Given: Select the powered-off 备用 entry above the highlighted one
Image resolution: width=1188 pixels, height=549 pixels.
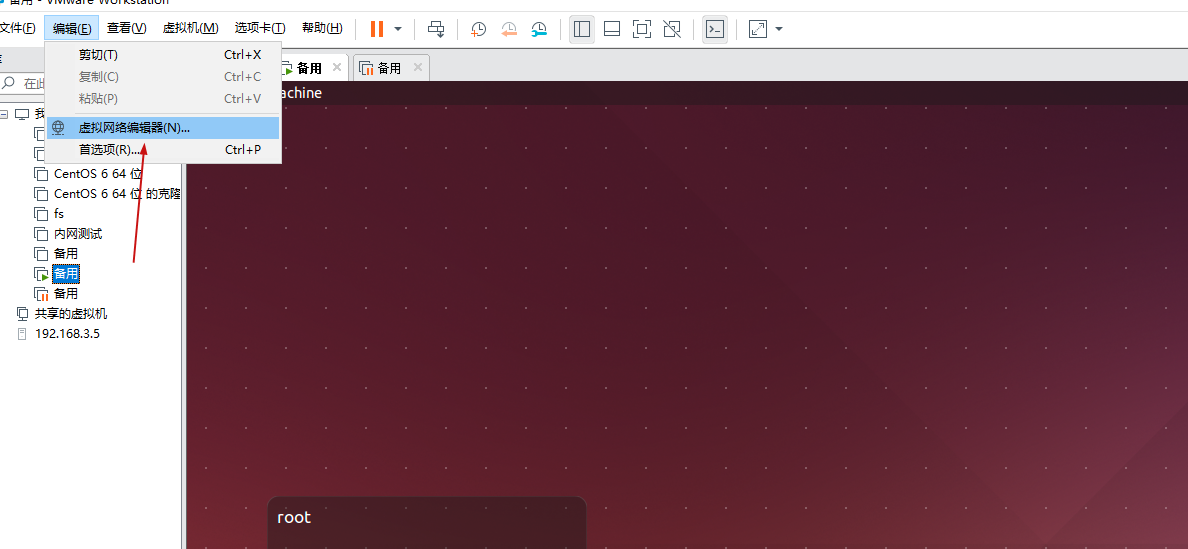Looking at the screenshot, I should click(66, 254).
